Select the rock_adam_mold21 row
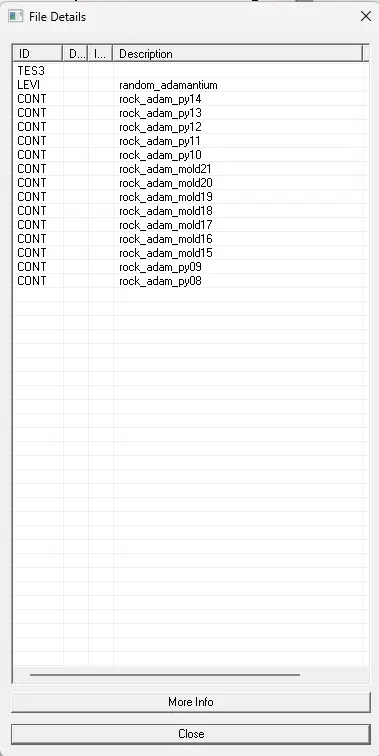This screenshot has height=756, width=379. point(190,169)
